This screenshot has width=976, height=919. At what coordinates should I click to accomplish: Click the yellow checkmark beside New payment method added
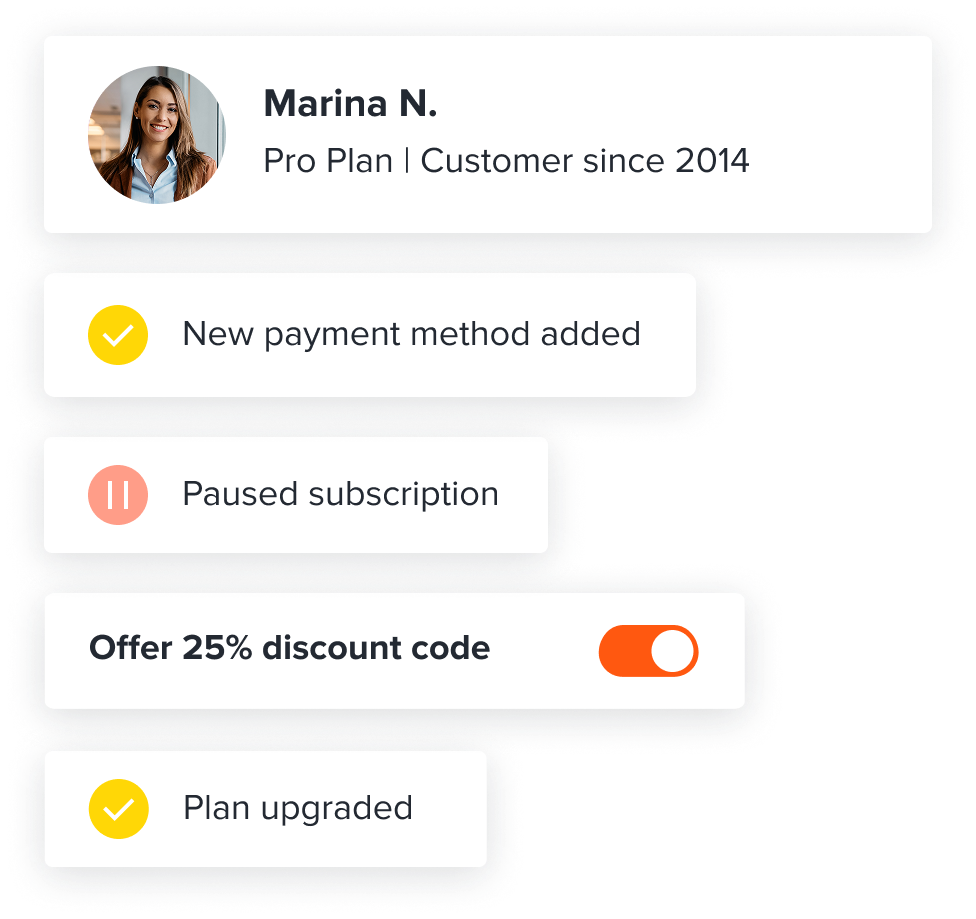[118, 335]
